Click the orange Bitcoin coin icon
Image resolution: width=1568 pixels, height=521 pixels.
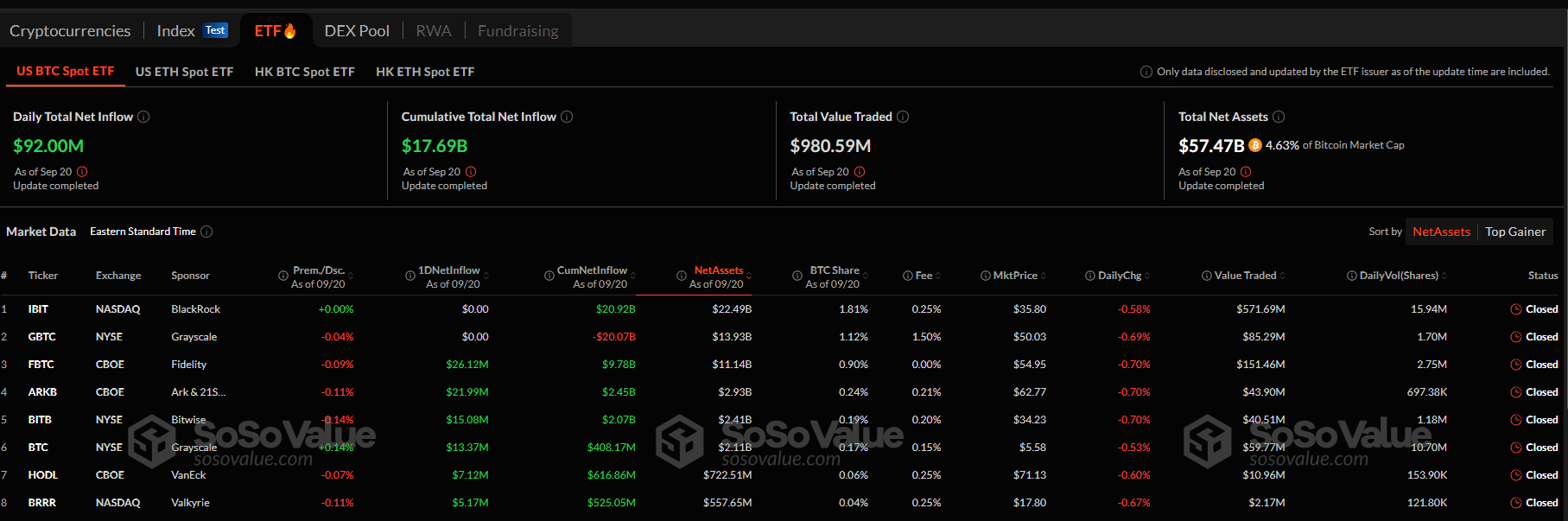pos(1255,145)
